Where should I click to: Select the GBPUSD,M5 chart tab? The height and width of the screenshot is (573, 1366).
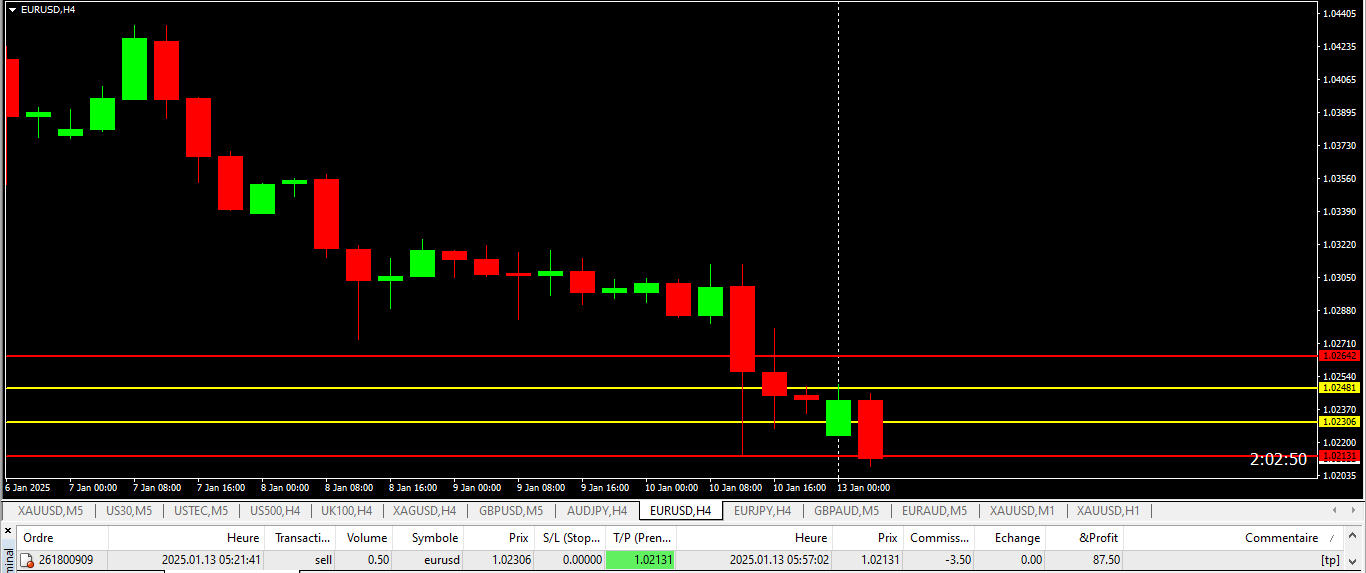click(x=511, y=511)
